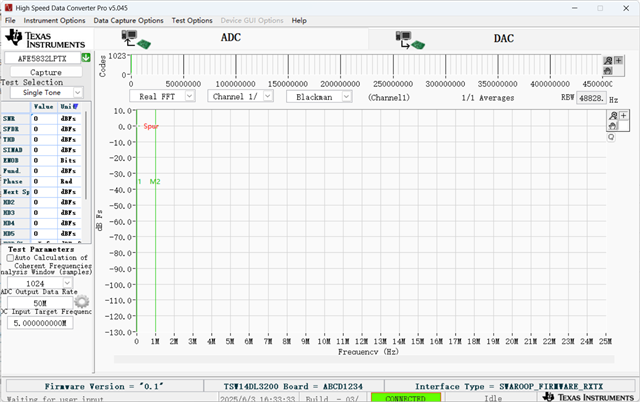Click the AFE5832LPTX device name field
This screenshot has height=402, width=640.
click(x=42, y=58)
